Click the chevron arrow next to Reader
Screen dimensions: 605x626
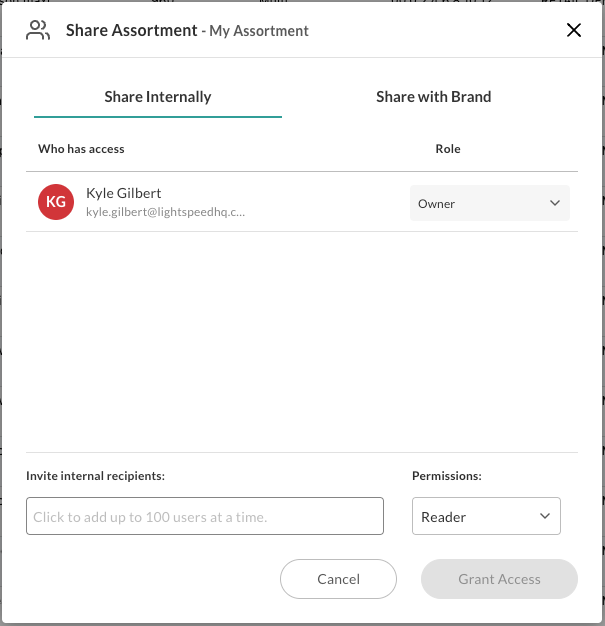click(x=545, y=516)
